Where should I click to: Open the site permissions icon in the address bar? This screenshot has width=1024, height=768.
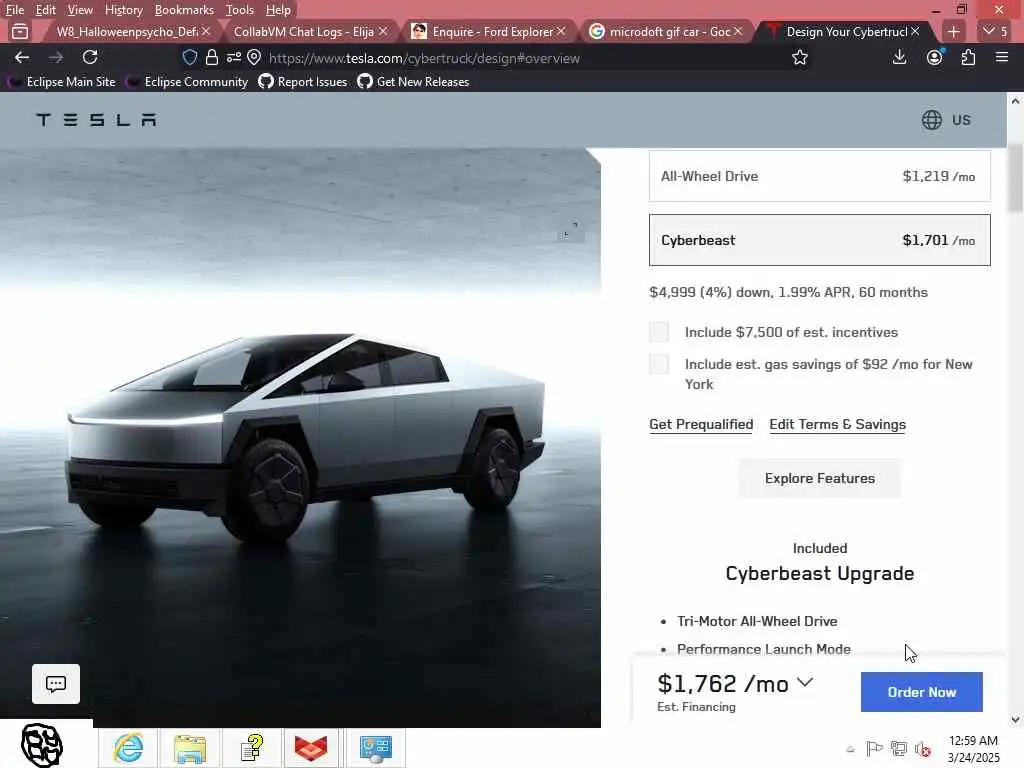point(234,57)
